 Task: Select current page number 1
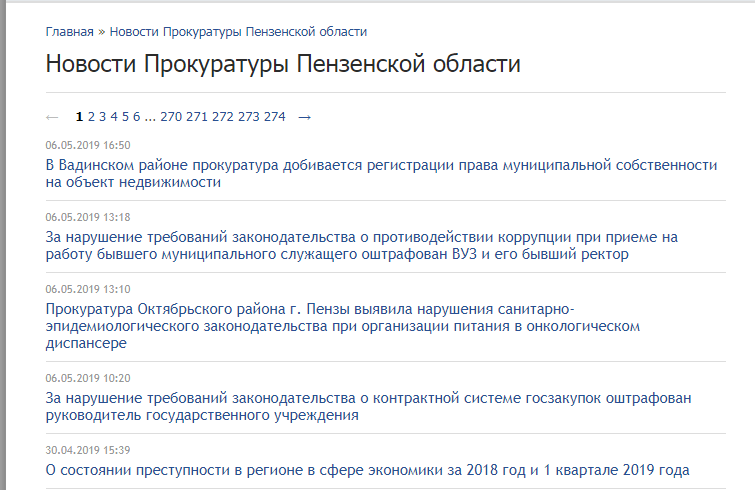pyautogui.click(x=79, y=116)
